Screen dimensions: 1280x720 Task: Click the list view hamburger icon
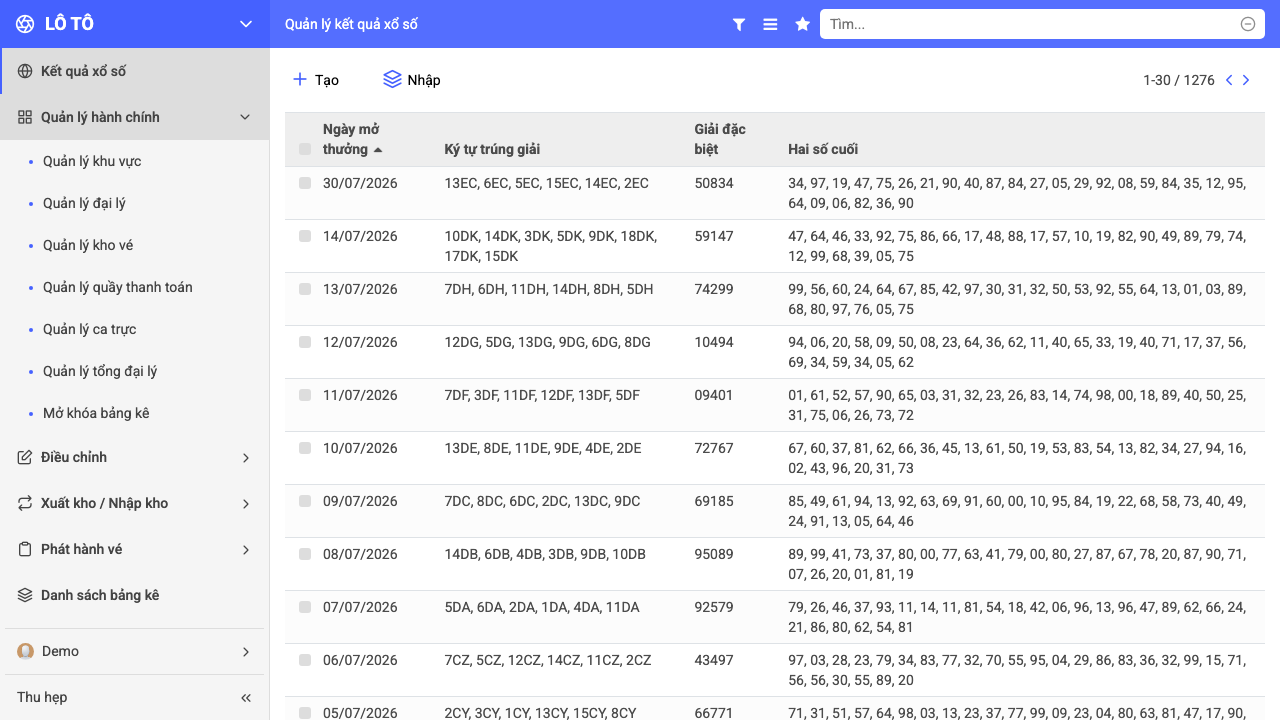click(x=770, y=24)
